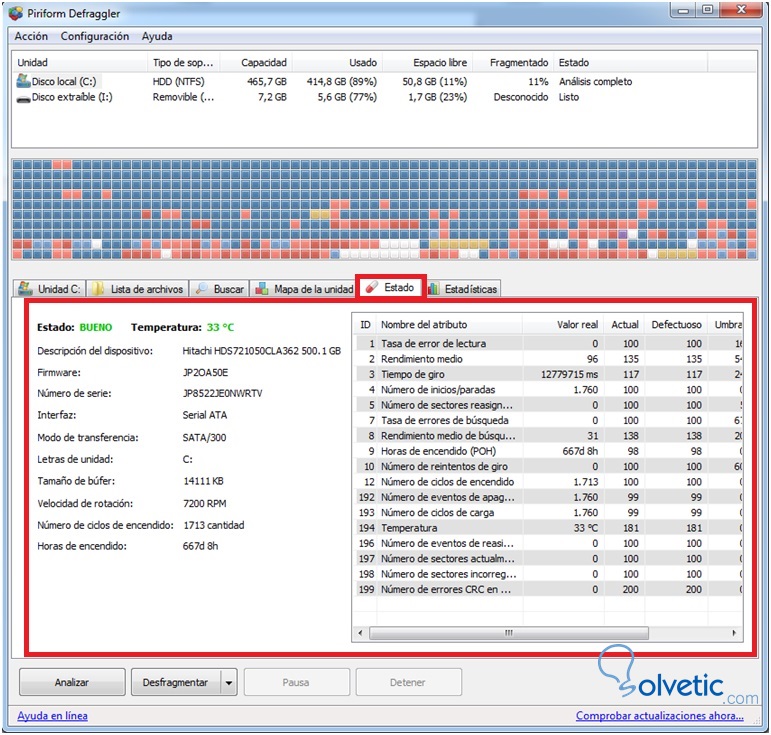Sort by the Nombre del atributo header

449,324
